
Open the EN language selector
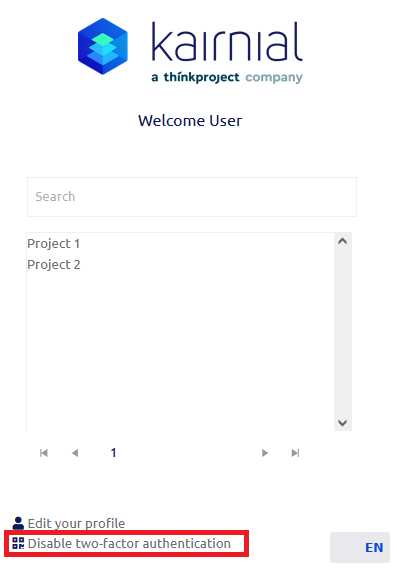click(x=360, y=547)
